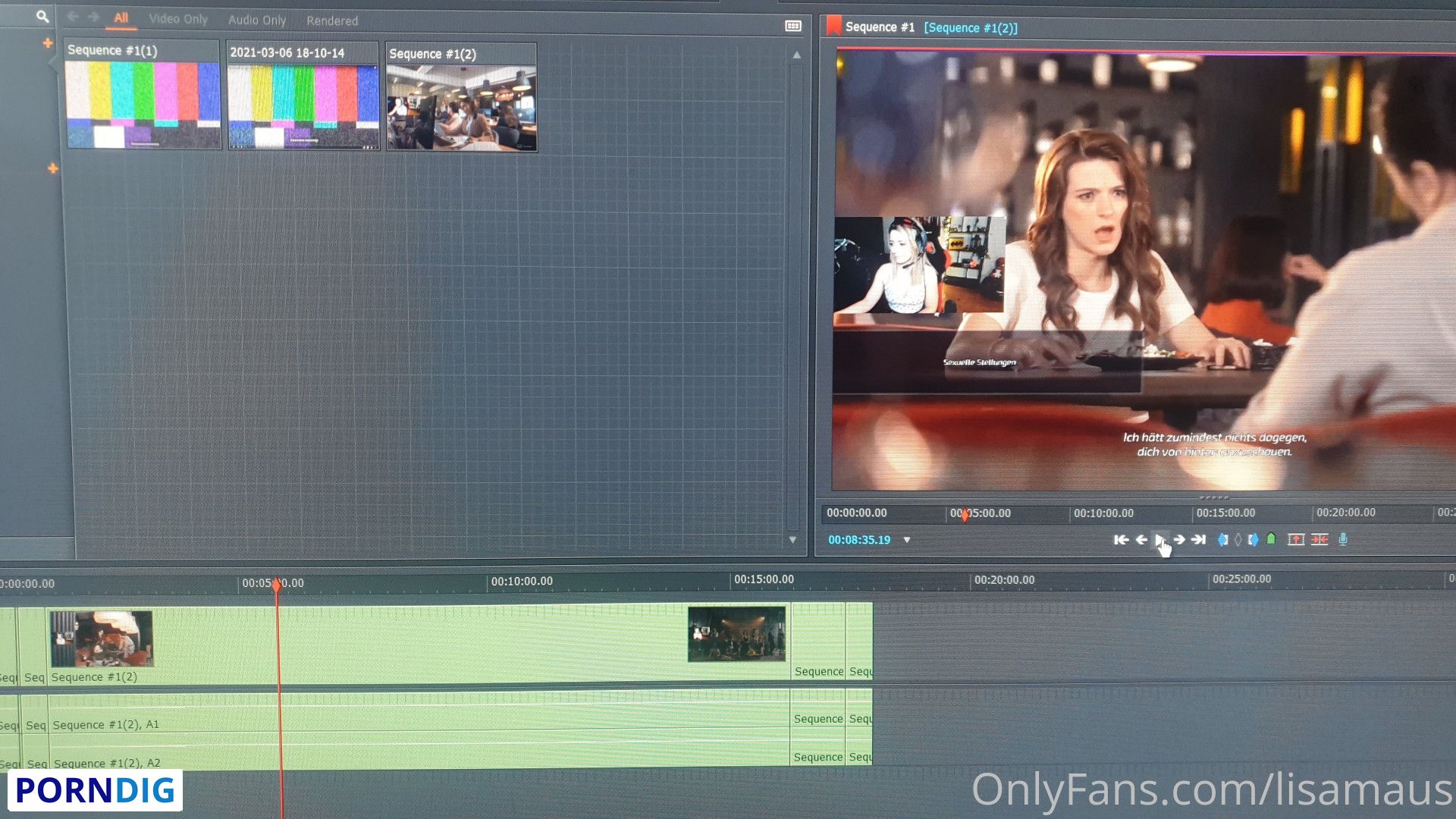Image resolution: width=1456 pixels, height=819 pixels.
Task: Clear the marks with the diamond icon
Action: click(1238, 540)
